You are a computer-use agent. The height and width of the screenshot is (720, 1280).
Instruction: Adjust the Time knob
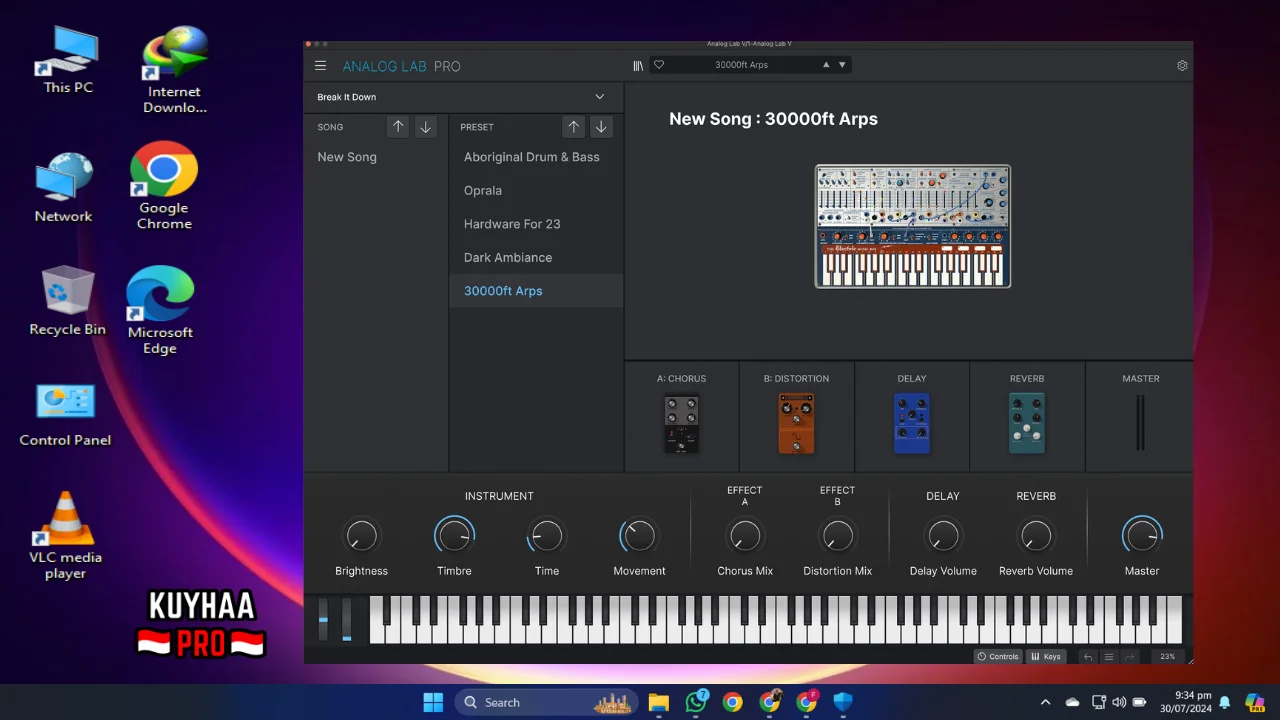point(546,536)
